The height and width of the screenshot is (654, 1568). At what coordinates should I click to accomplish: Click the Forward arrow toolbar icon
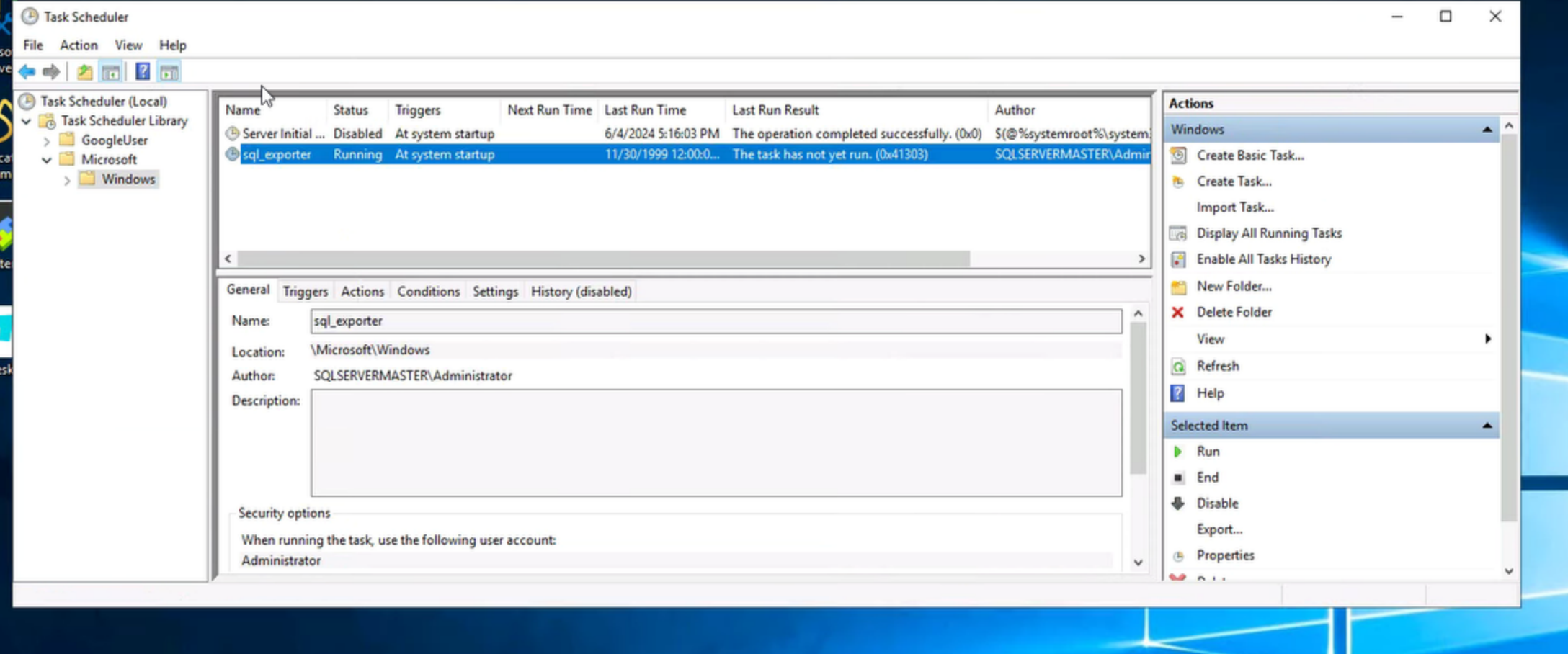click(x=51, y=72)
